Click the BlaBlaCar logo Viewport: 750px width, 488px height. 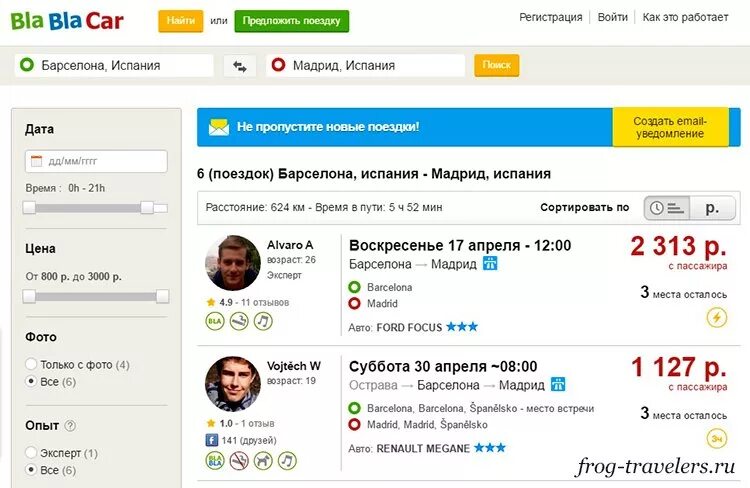coord(67,21)
